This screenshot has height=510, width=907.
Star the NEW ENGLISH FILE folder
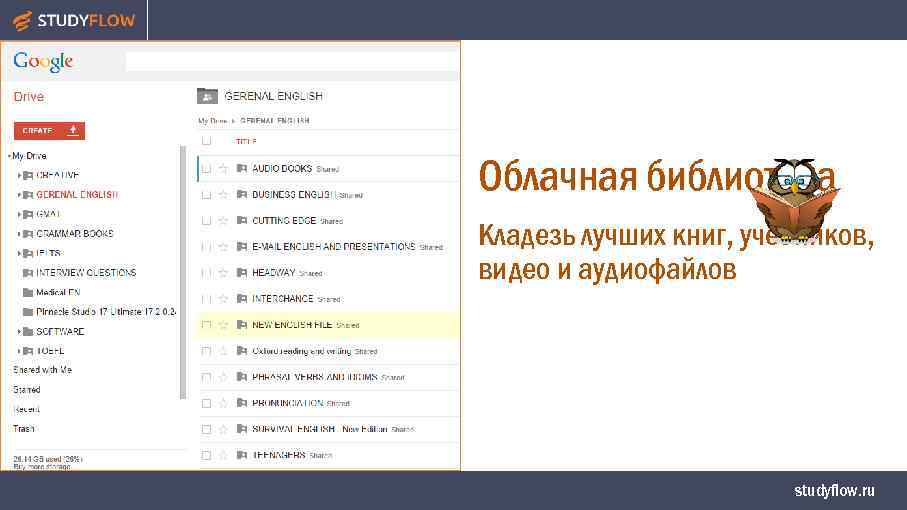point(223,325)
